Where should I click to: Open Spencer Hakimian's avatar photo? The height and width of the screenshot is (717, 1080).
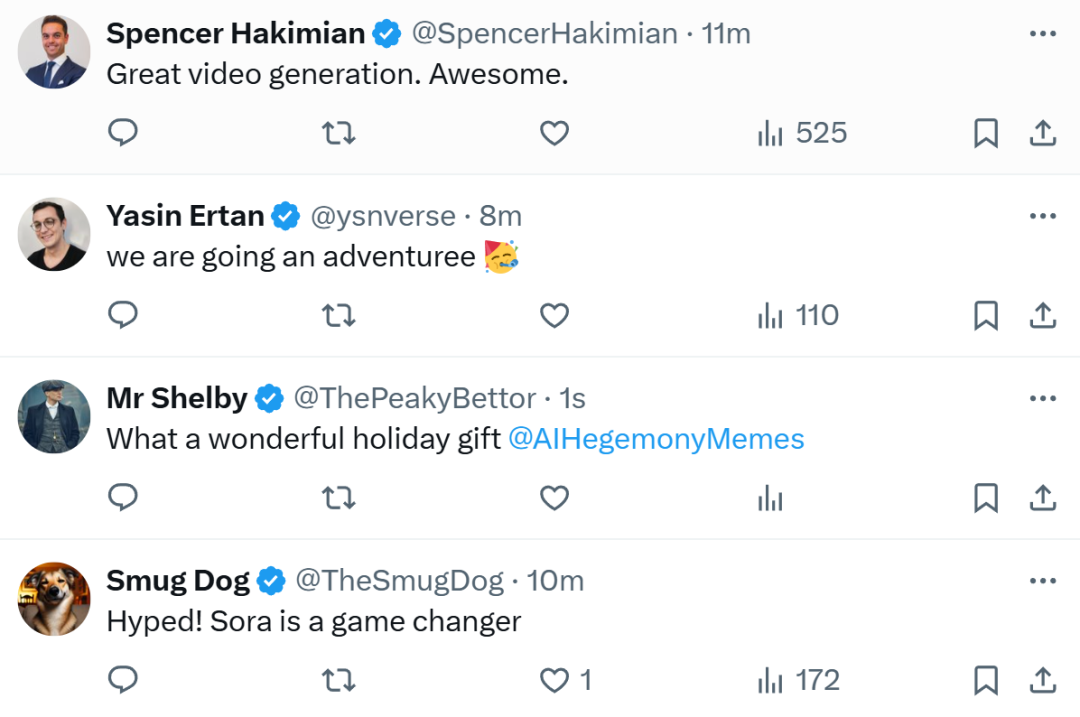[x=54, y=52]
